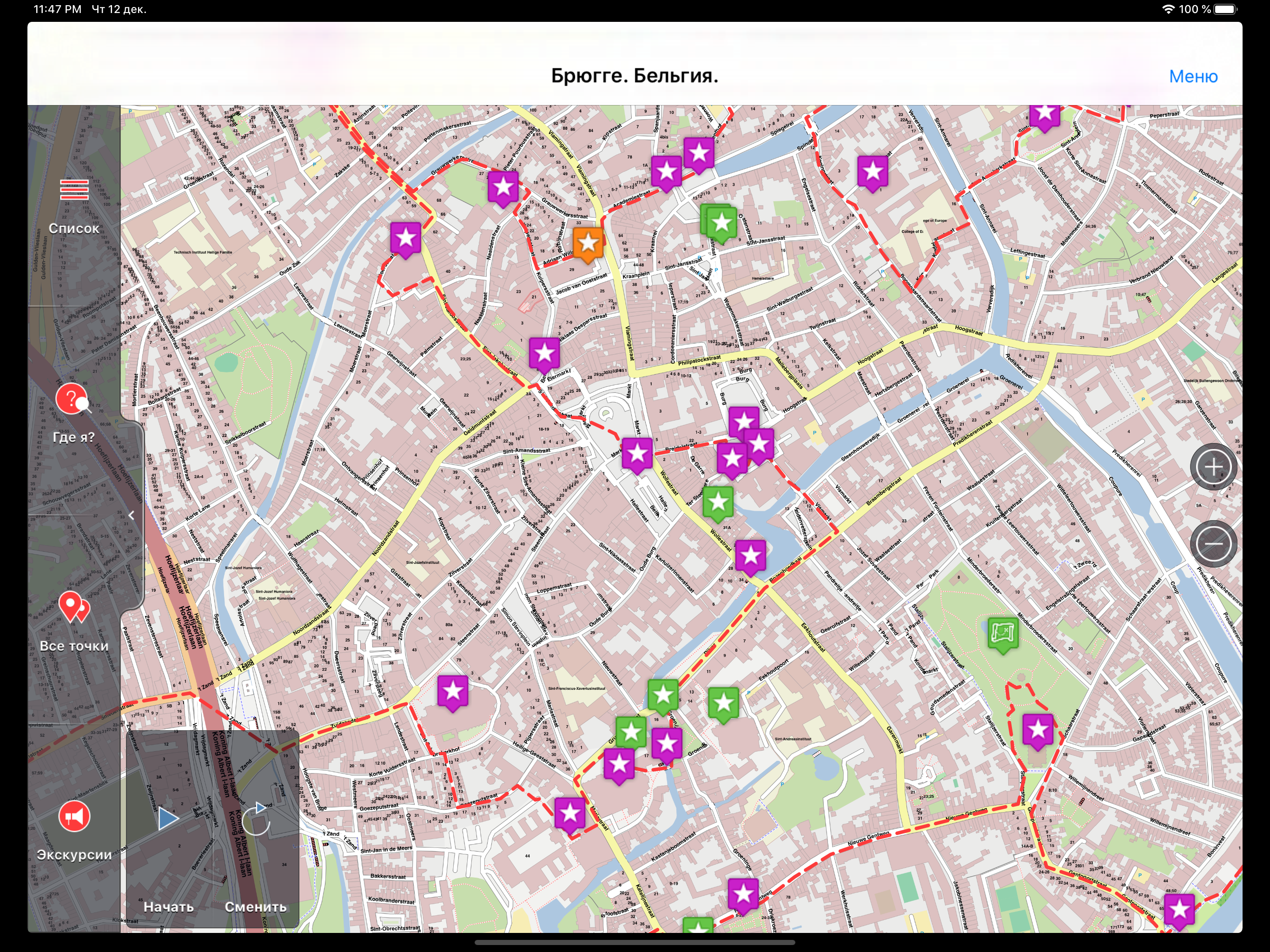Image resolution: width=1270 pixels, height=952 pixels.
Task: Select purple star marker on Burg square
Action: (x=744, y=423)
